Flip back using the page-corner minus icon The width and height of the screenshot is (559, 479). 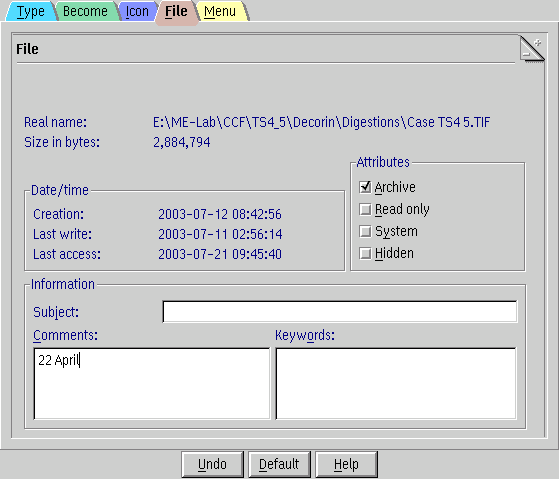526,55
